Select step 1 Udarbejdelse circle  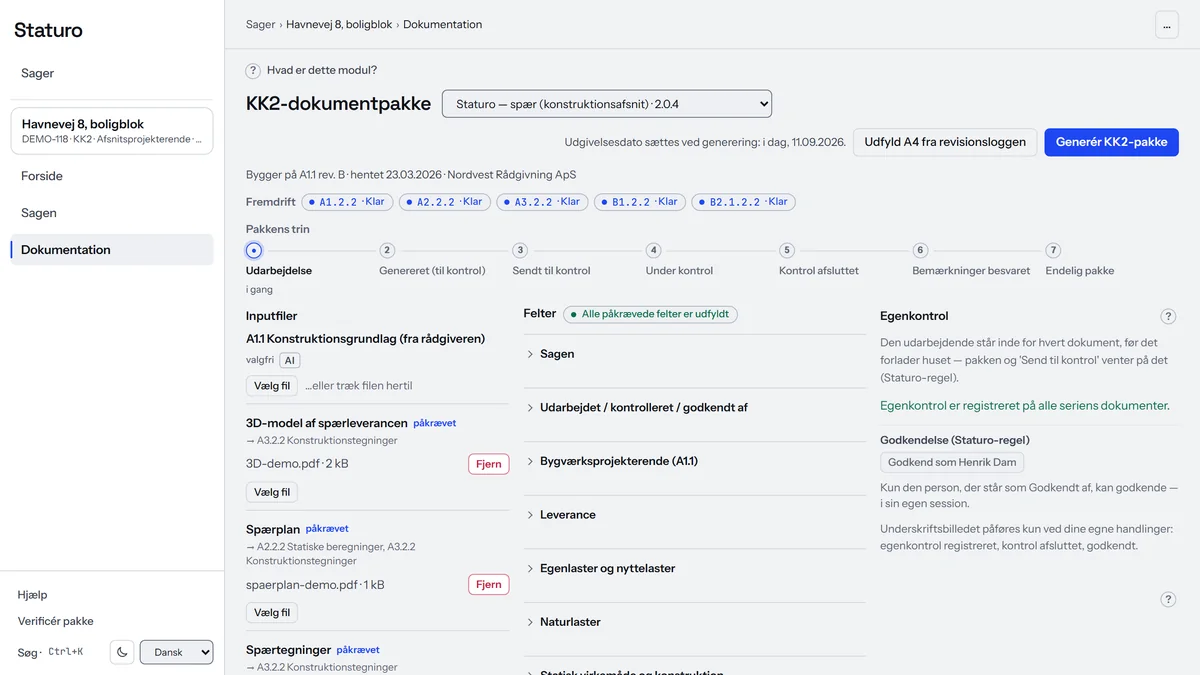coord(254,251)
